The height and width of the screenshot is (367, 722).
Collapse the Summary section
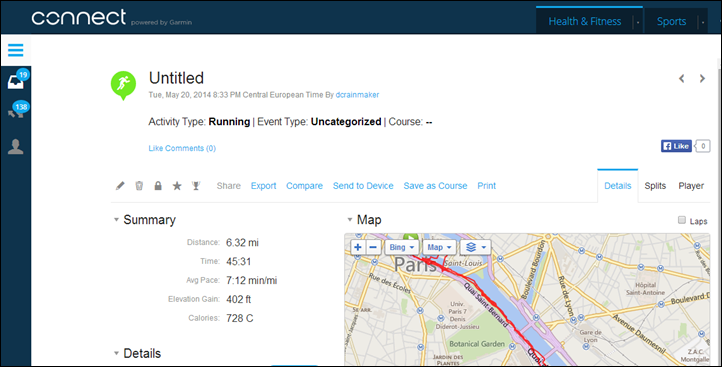(116, 220)
